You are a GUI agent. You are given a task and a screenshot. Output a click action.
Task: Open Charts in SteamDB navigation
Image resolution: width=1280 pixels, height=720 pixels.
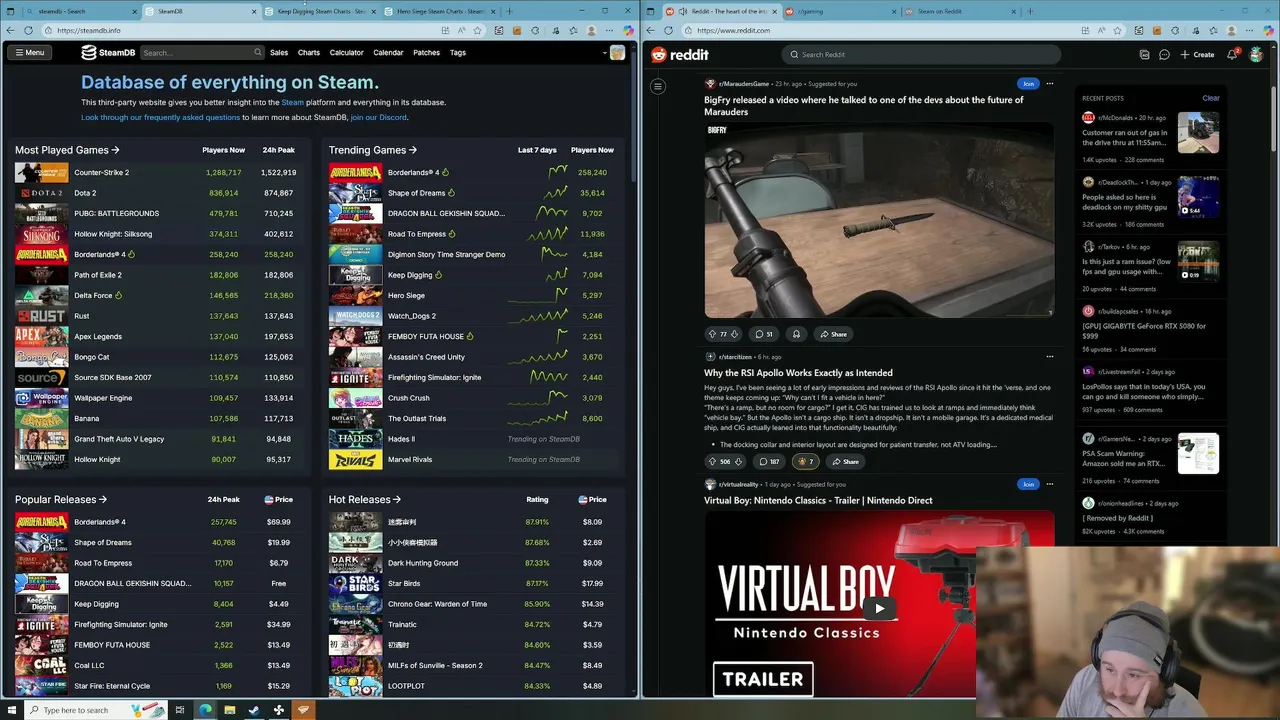[x=309, y=52]
